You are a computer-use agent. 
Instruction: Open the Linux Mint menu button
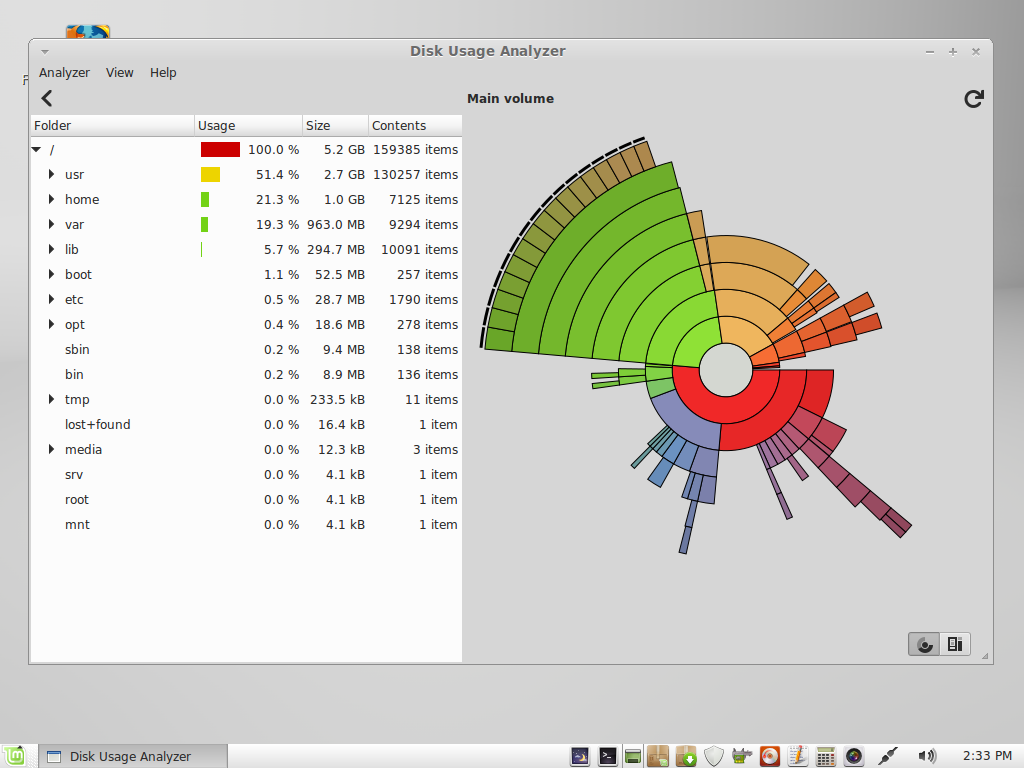coord(14,756)
